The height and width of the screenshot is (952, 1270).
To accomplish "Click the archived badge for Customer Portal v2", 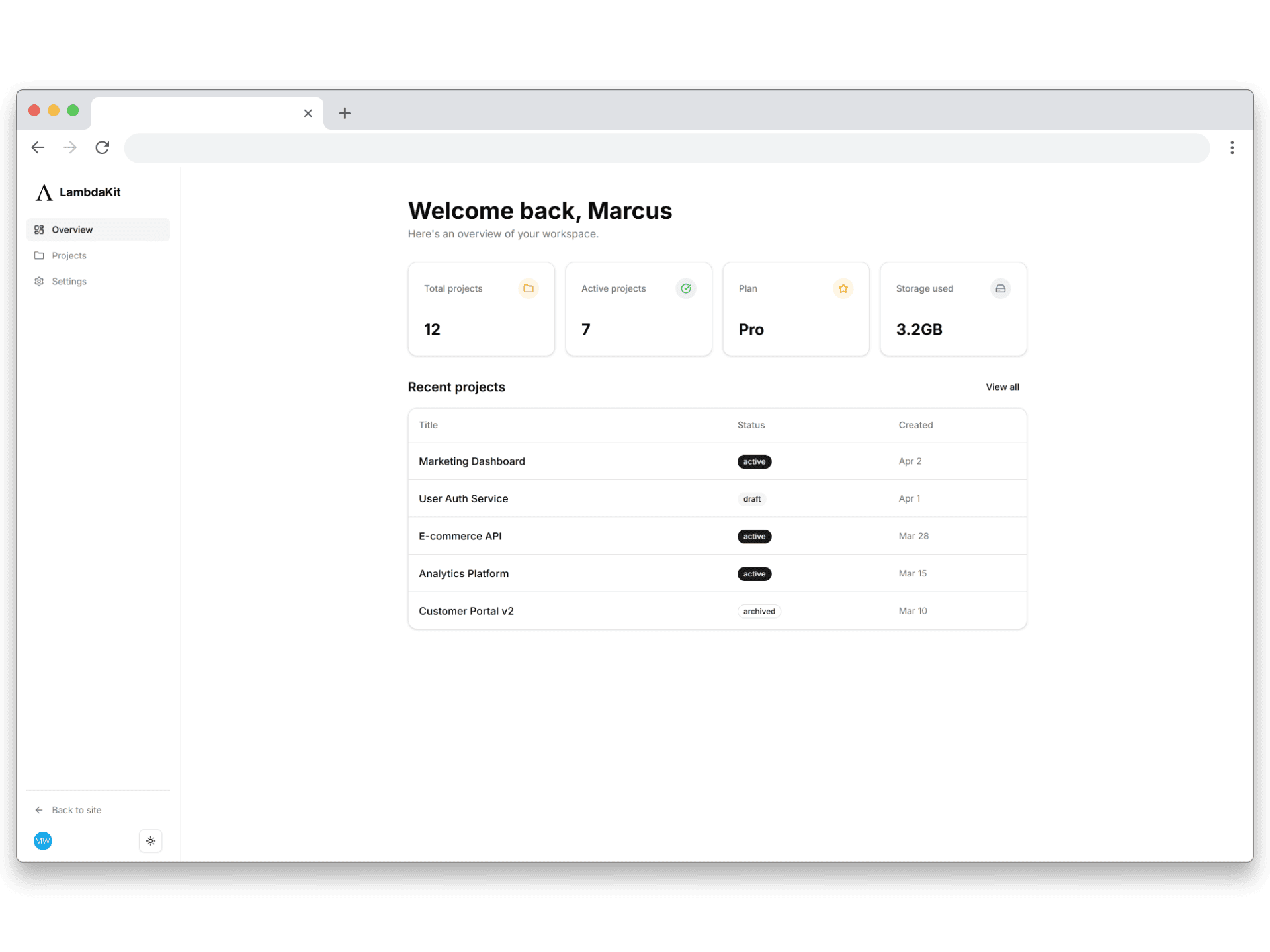I will (x=759, y=611).
